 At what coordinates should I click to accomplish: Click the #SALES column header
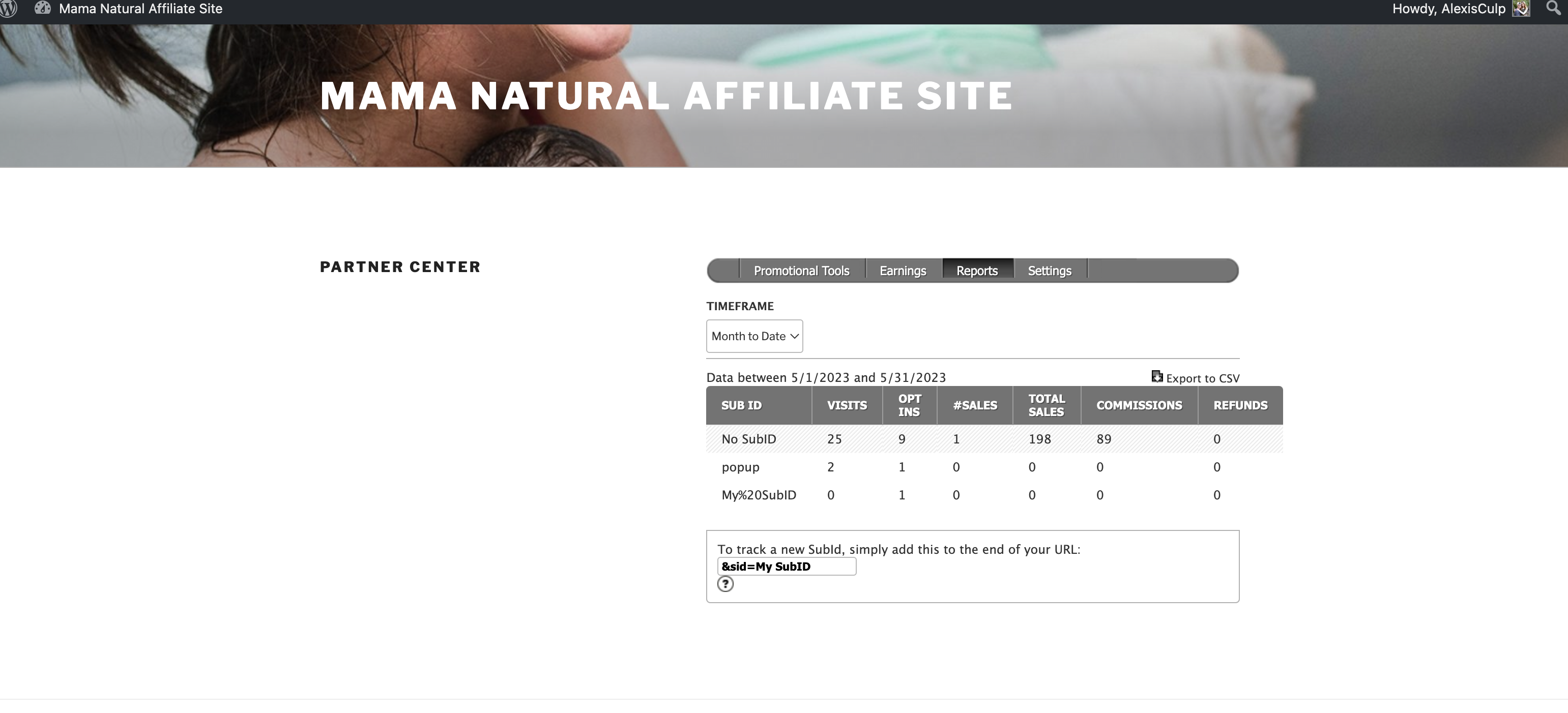(x=974, y=405)
